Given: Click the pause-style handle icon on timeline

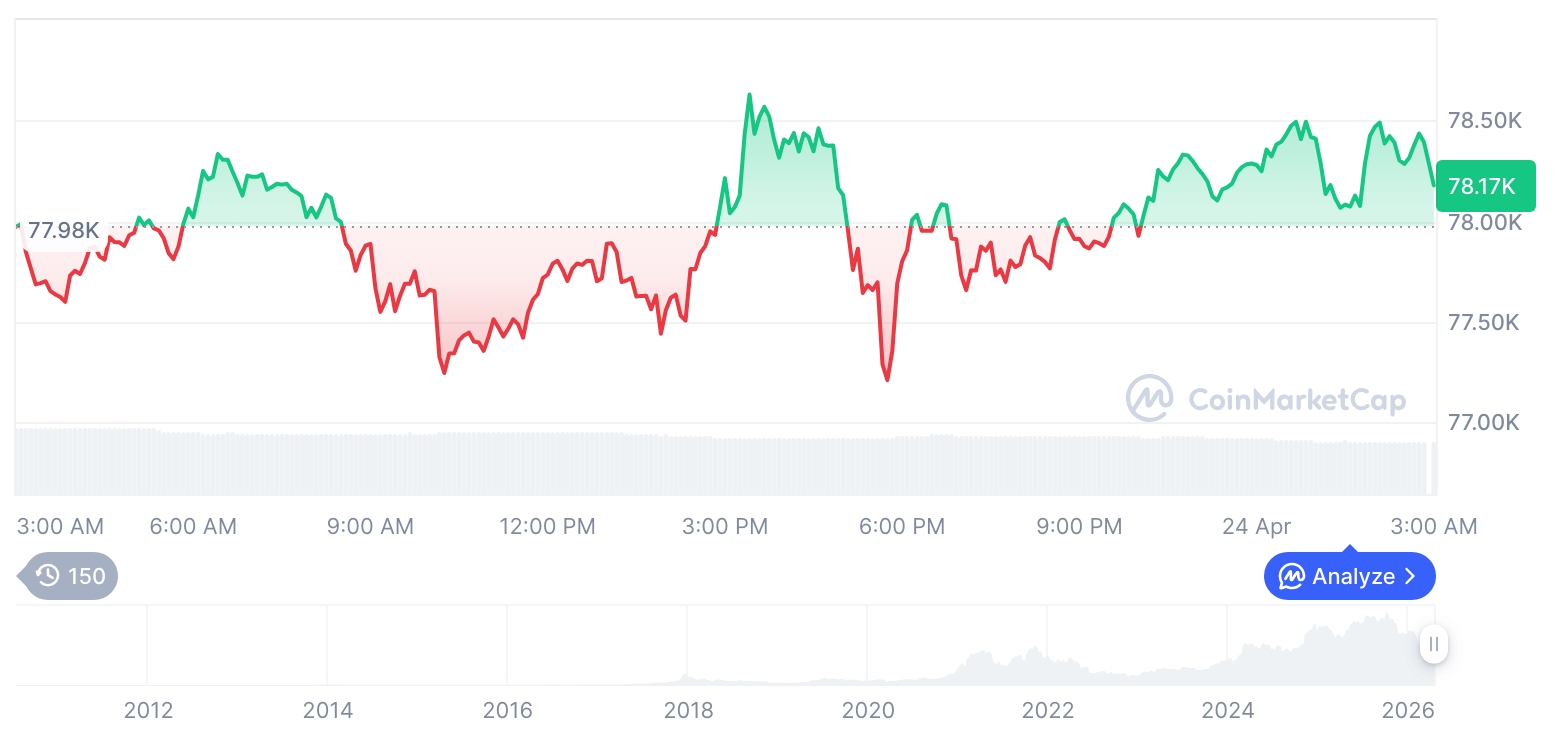Looking at the screenshot, I should pyautogui.click(x=1434, y=644).
